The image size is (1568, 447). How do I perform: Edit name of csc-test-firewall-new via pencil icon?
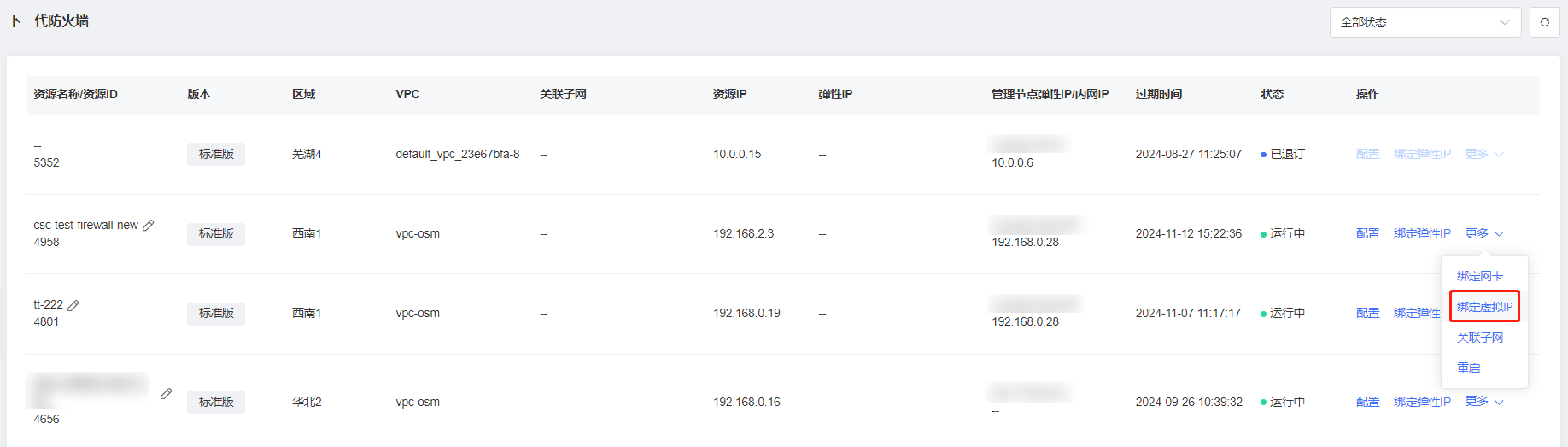pos(149,226)
